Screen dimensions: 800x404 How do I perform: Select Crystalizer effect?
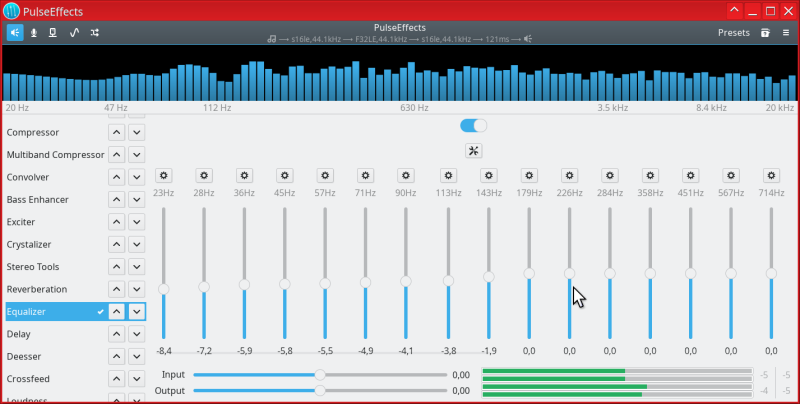point(29,244)
